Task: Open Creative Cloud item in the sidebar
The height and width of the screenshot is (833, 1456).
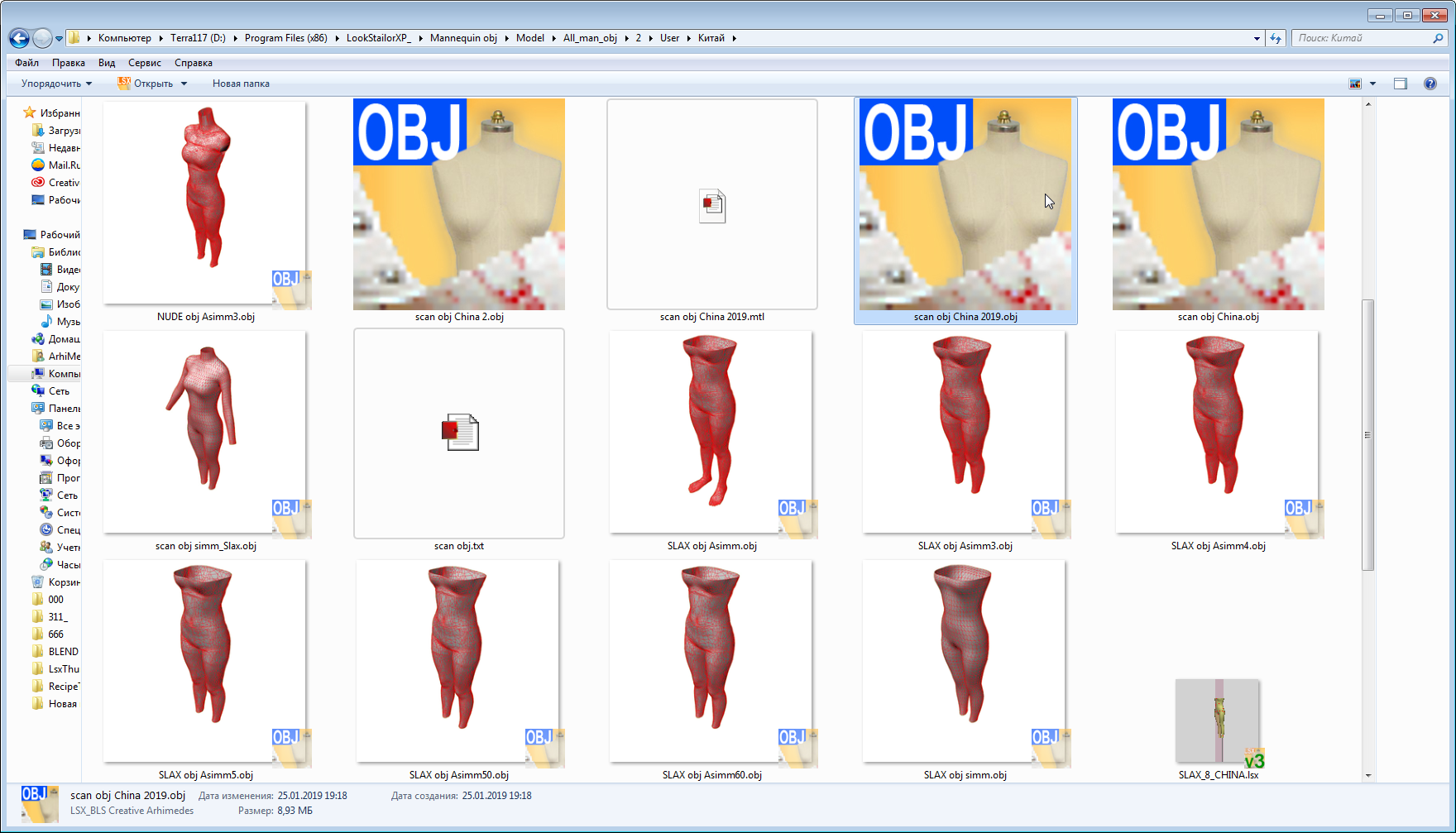Action: point(56,183)
